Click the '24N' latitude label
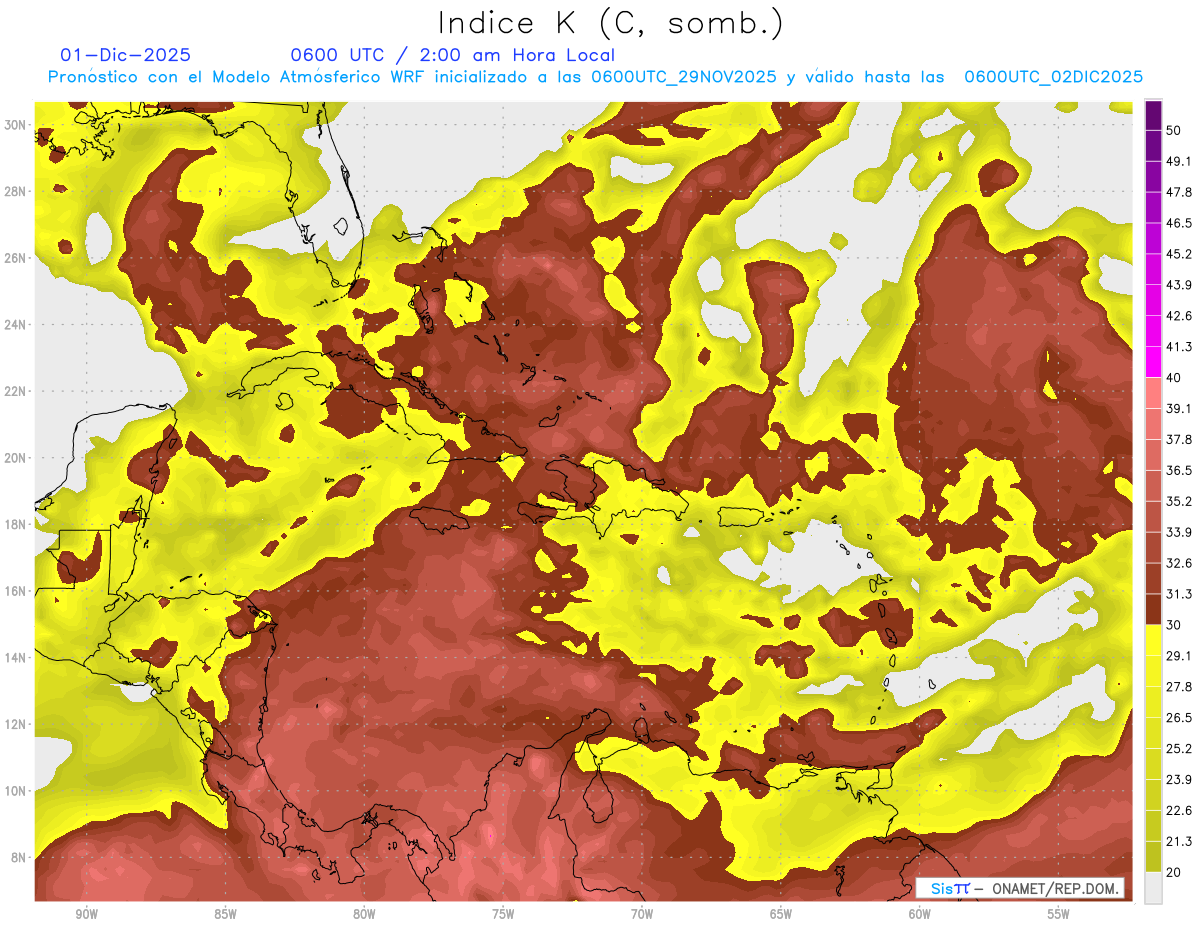The image size is (1200, 927). [17, 325]
